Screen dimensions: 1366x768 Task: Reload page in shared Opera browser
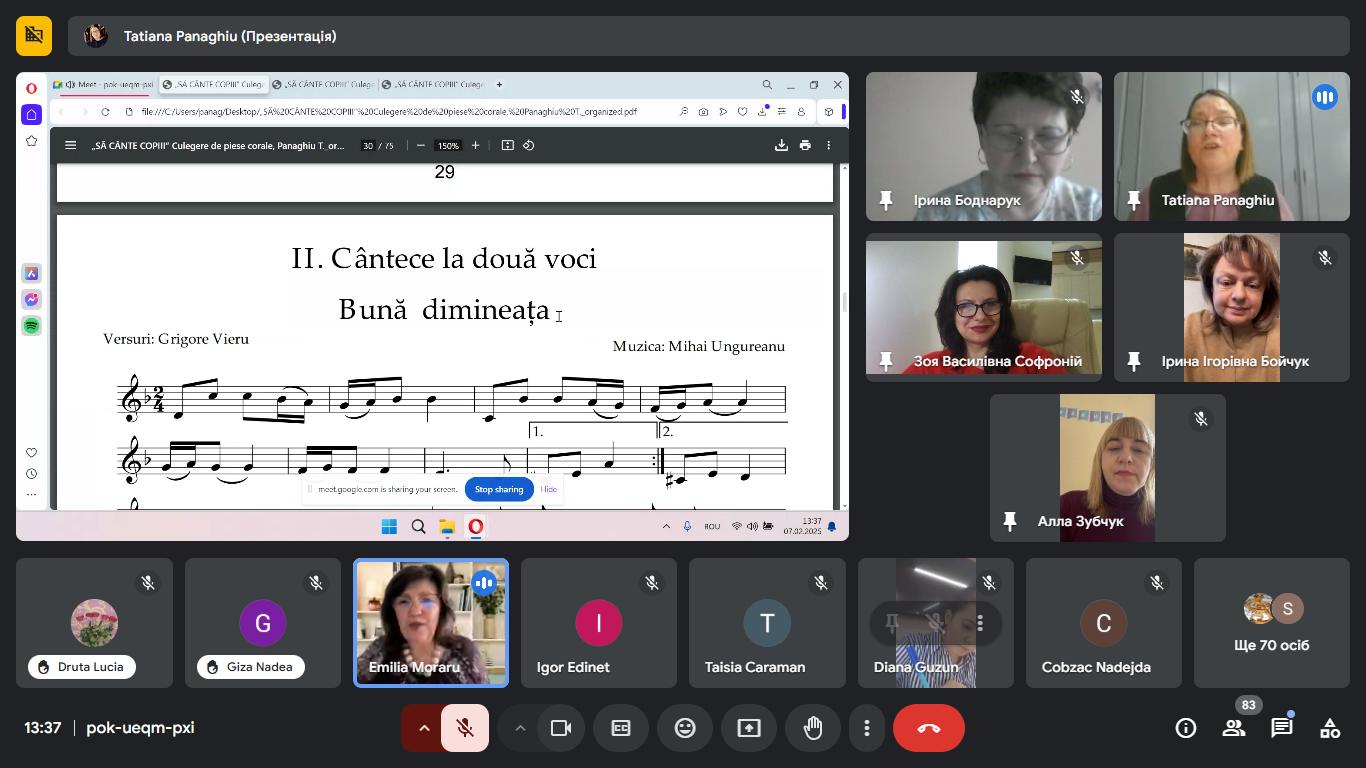105,112
